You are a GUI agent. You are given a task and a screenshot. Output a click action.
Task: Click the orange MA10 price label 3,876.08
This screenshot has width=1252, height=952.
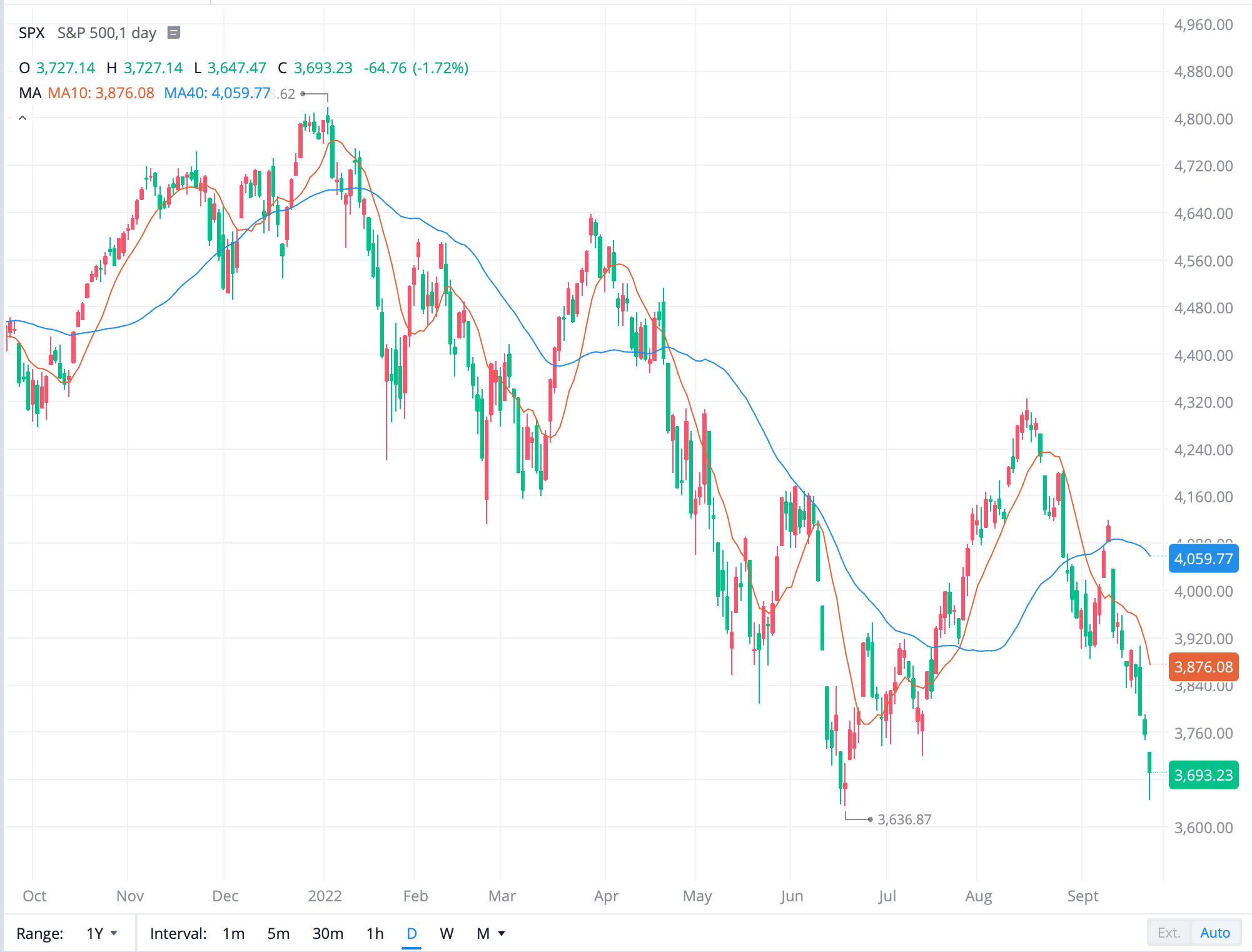tap(1203, 667)
